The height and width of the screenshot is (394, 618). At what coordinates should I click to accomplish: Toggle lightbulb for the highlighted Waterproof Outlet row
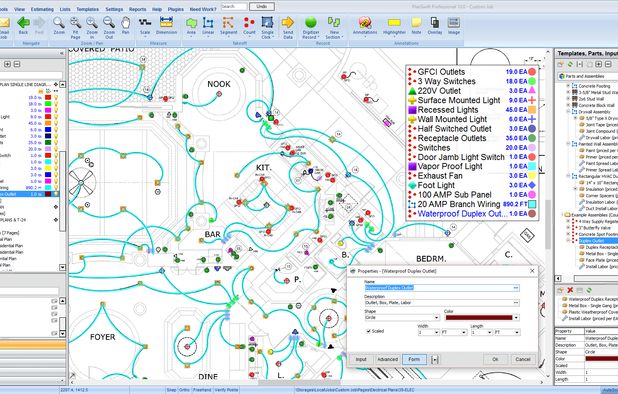click(x=56, y=194)
